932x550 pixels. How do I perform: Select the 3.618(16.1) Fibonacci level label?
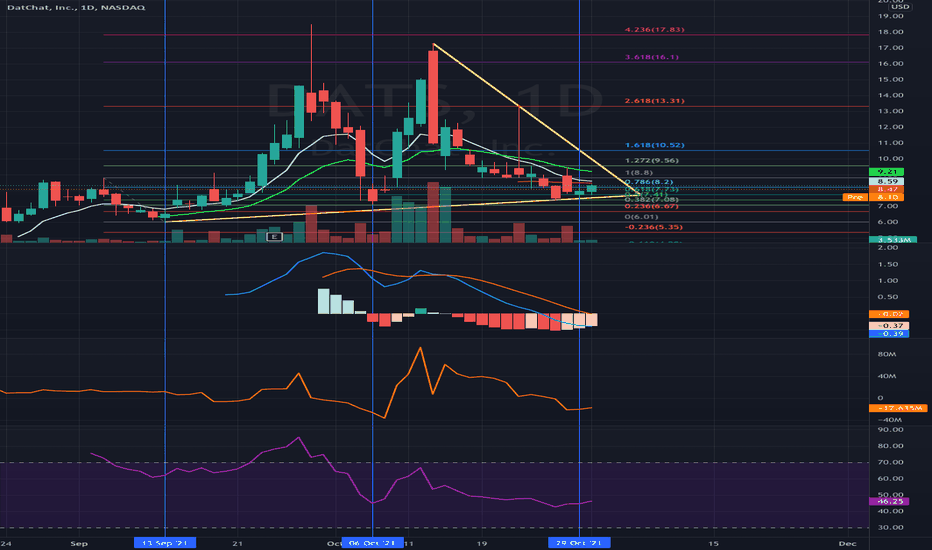point(651,57)
